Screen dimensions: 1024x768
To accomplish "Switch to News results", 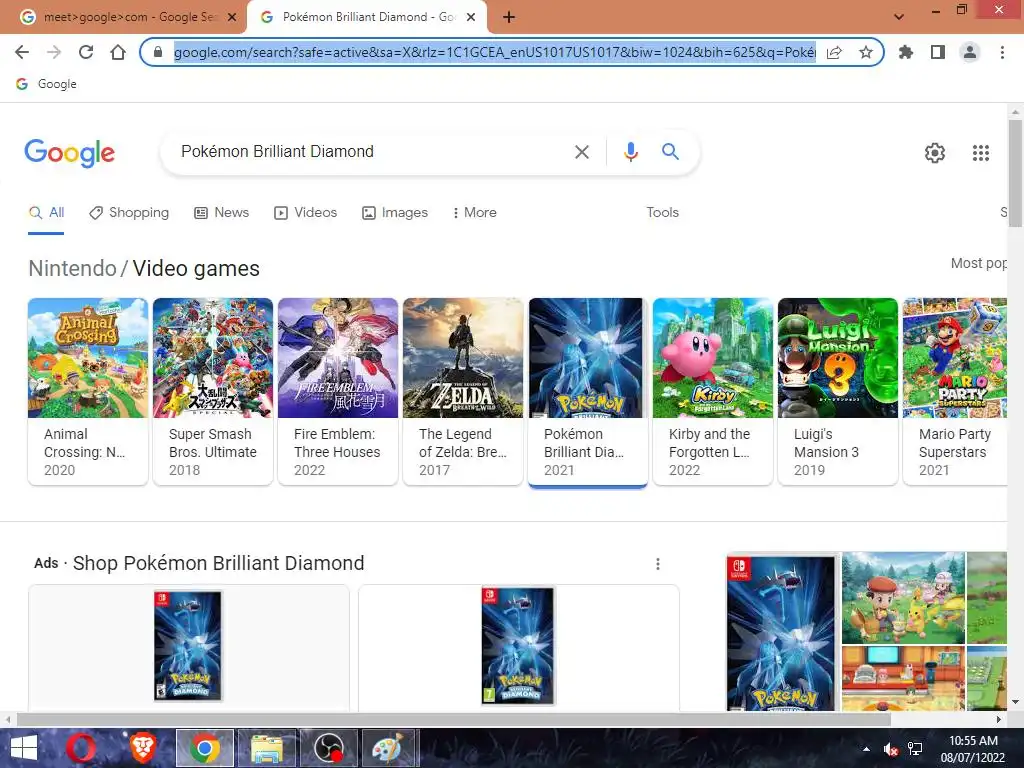I will coord(221,213).
